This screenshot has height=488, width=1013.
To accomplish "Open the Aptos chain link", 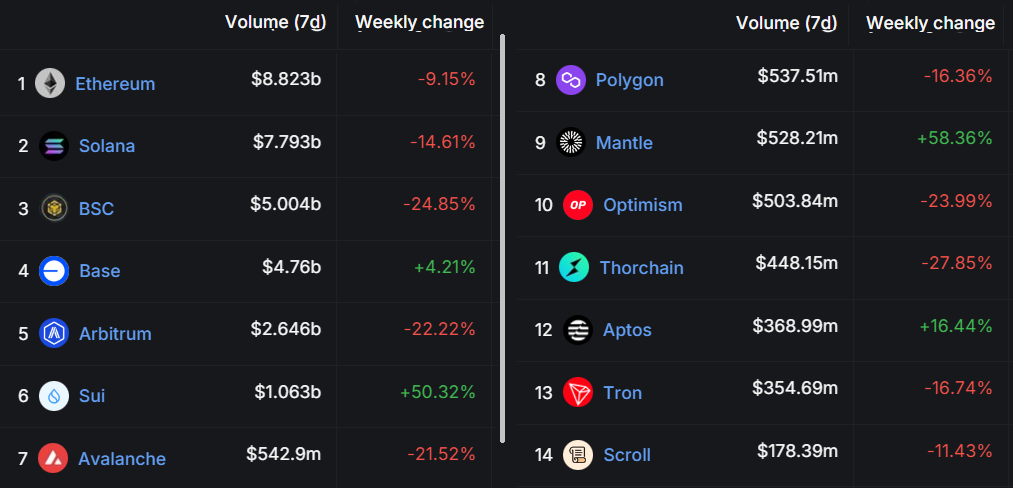I will pos(627,330).
